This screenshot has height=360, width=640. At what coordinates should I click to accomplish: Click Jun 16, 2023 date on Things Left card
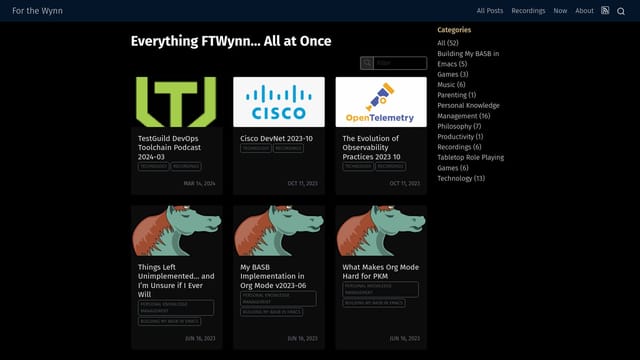(200, 338)
